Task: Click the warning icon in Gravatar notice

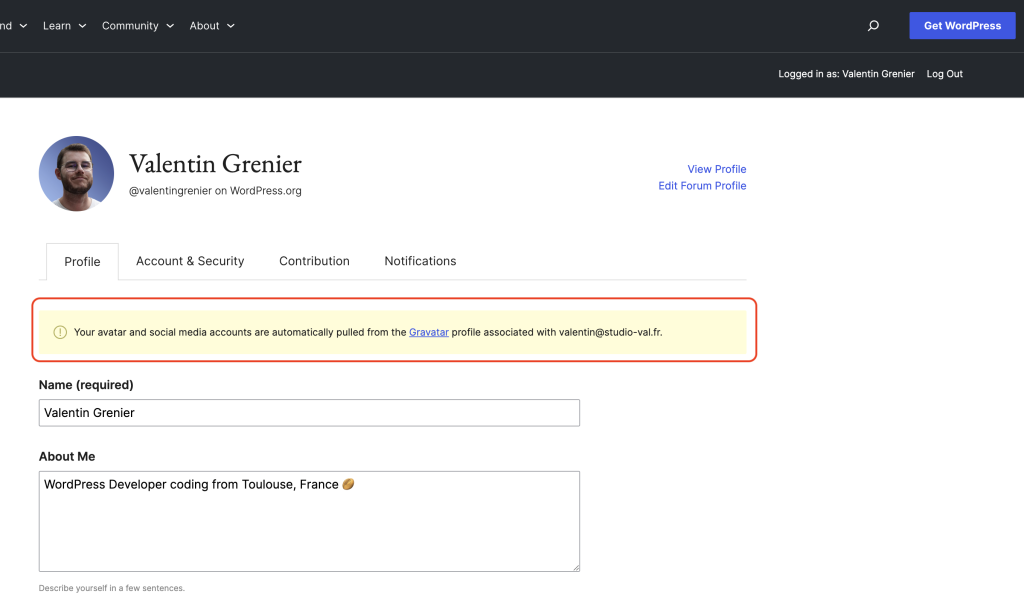Action: (x=60, y=332)
